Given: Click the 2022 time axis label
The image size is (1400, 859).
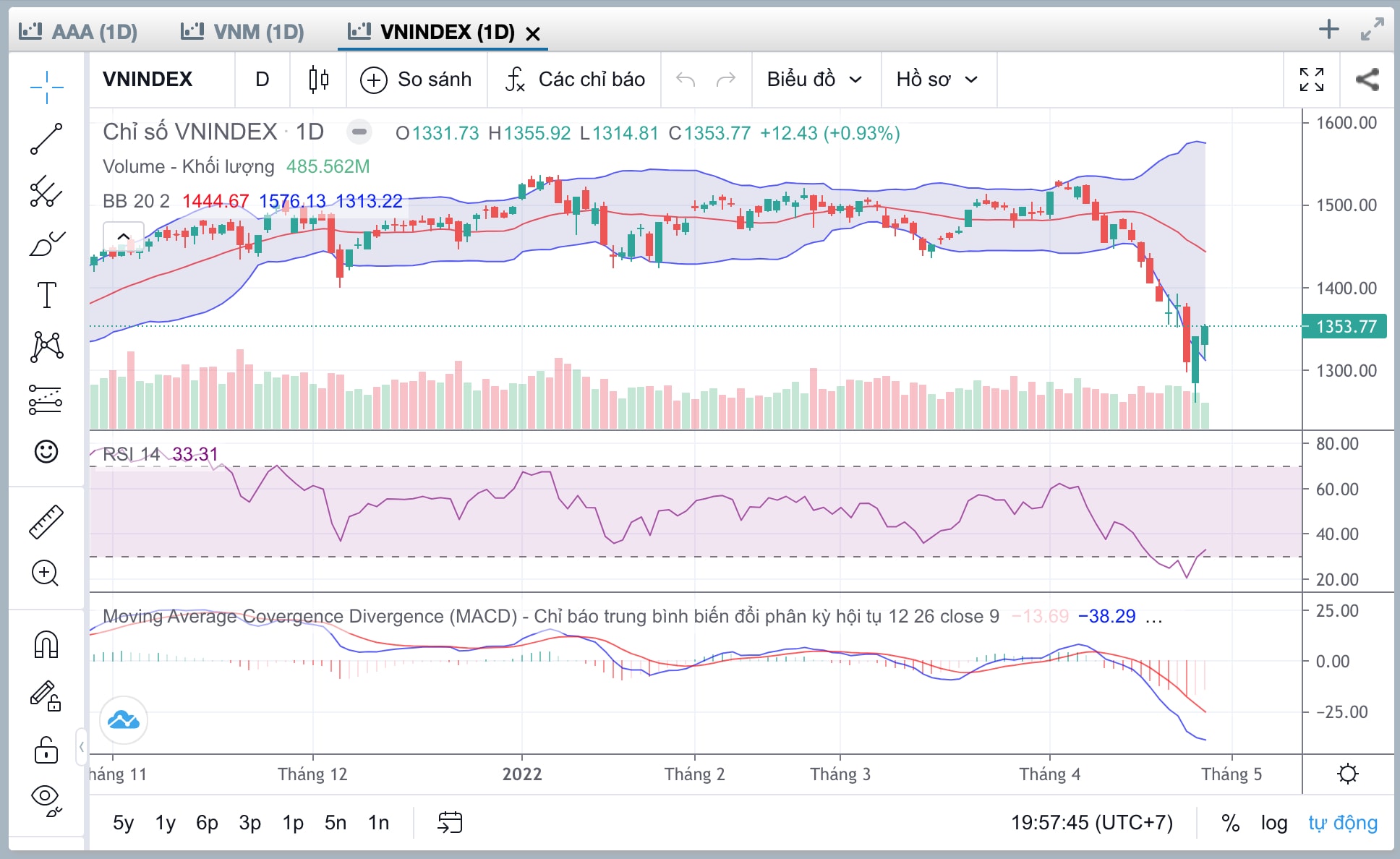Looking at the screenshot, I should pos(522,774).
